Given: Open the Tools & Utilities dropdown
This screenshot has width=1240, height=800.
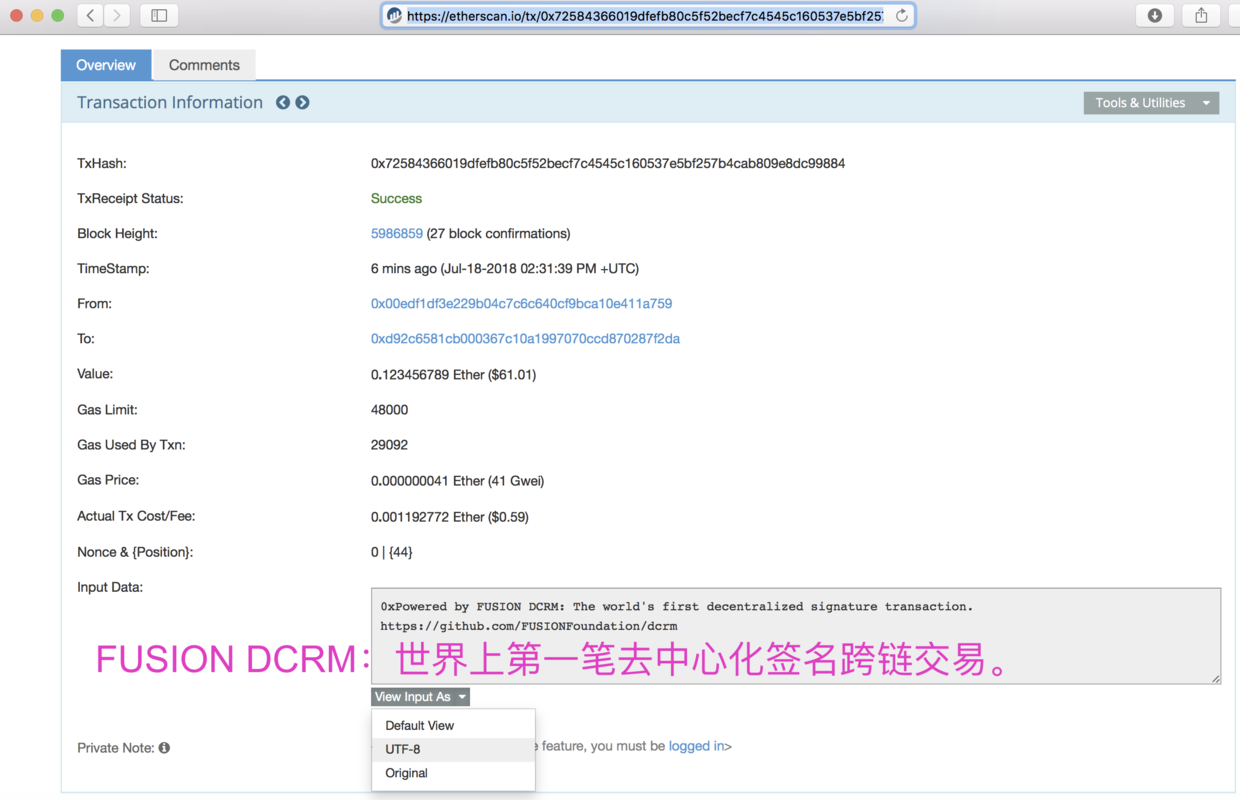Looking at the screenshot, I should pyautogui.click(x=1151, y=103).
